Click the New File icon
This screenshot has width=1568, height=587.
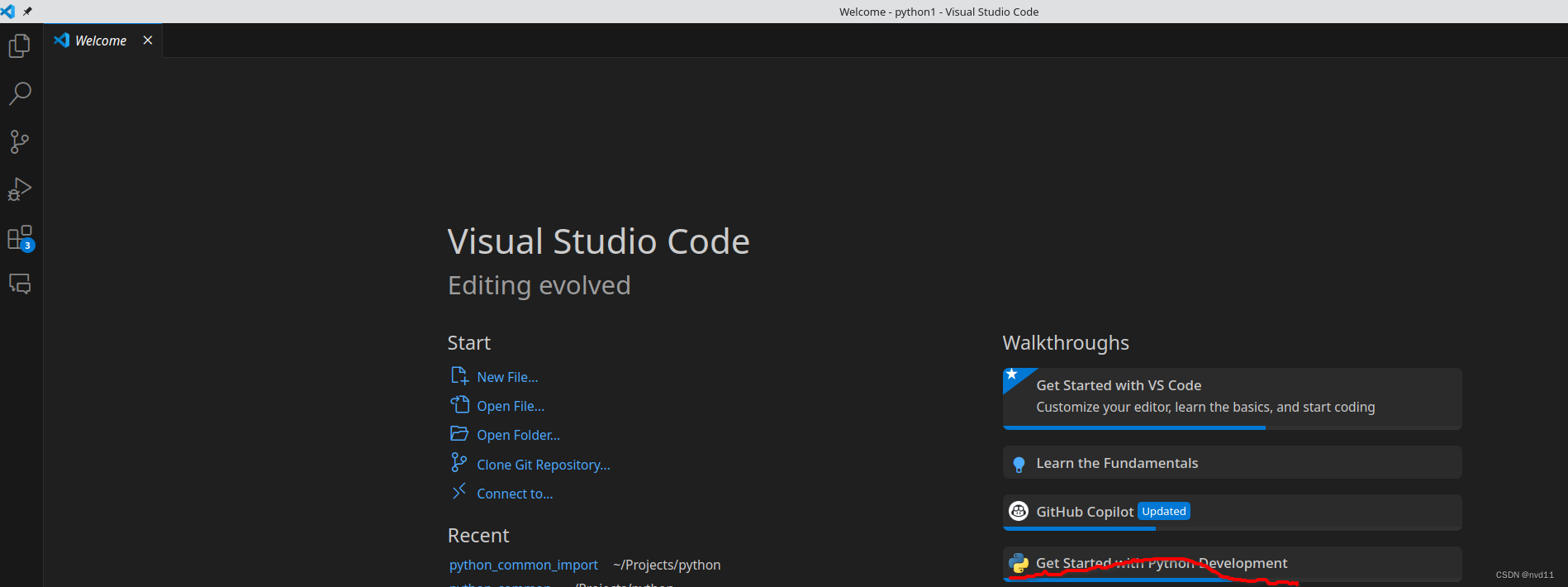click(x=459, y=376)
